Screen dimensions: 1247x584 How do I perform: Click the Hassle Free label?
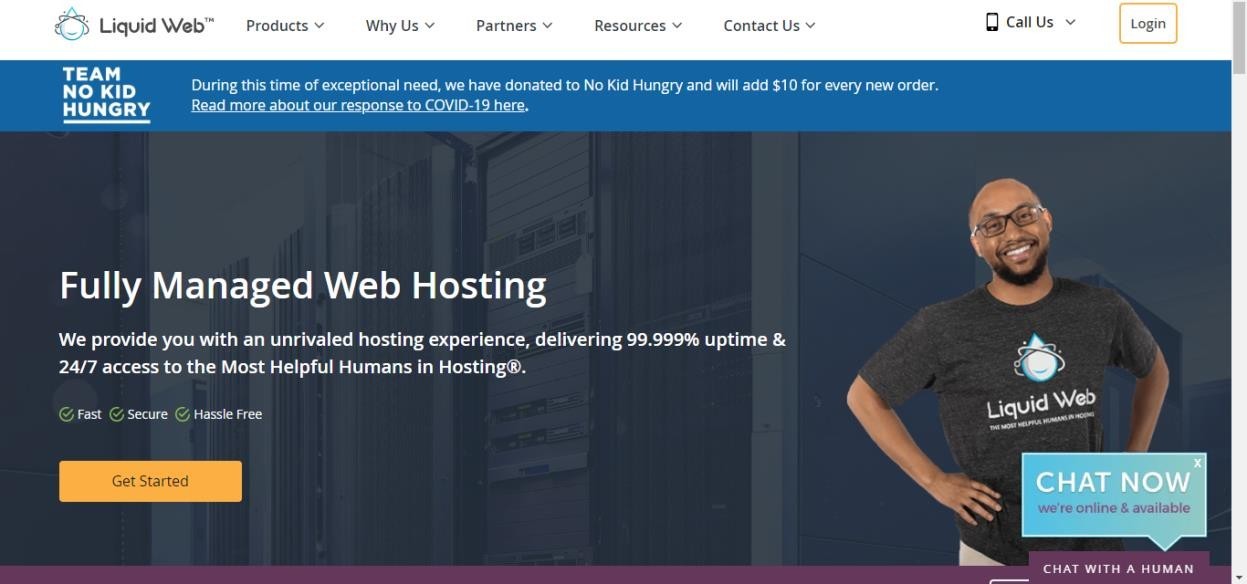tap(228, 414)
